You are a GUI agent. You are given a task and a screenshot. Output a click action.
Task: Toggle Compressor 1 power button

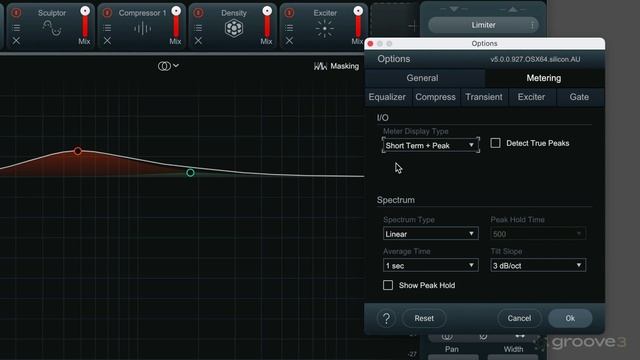(107, 13)
